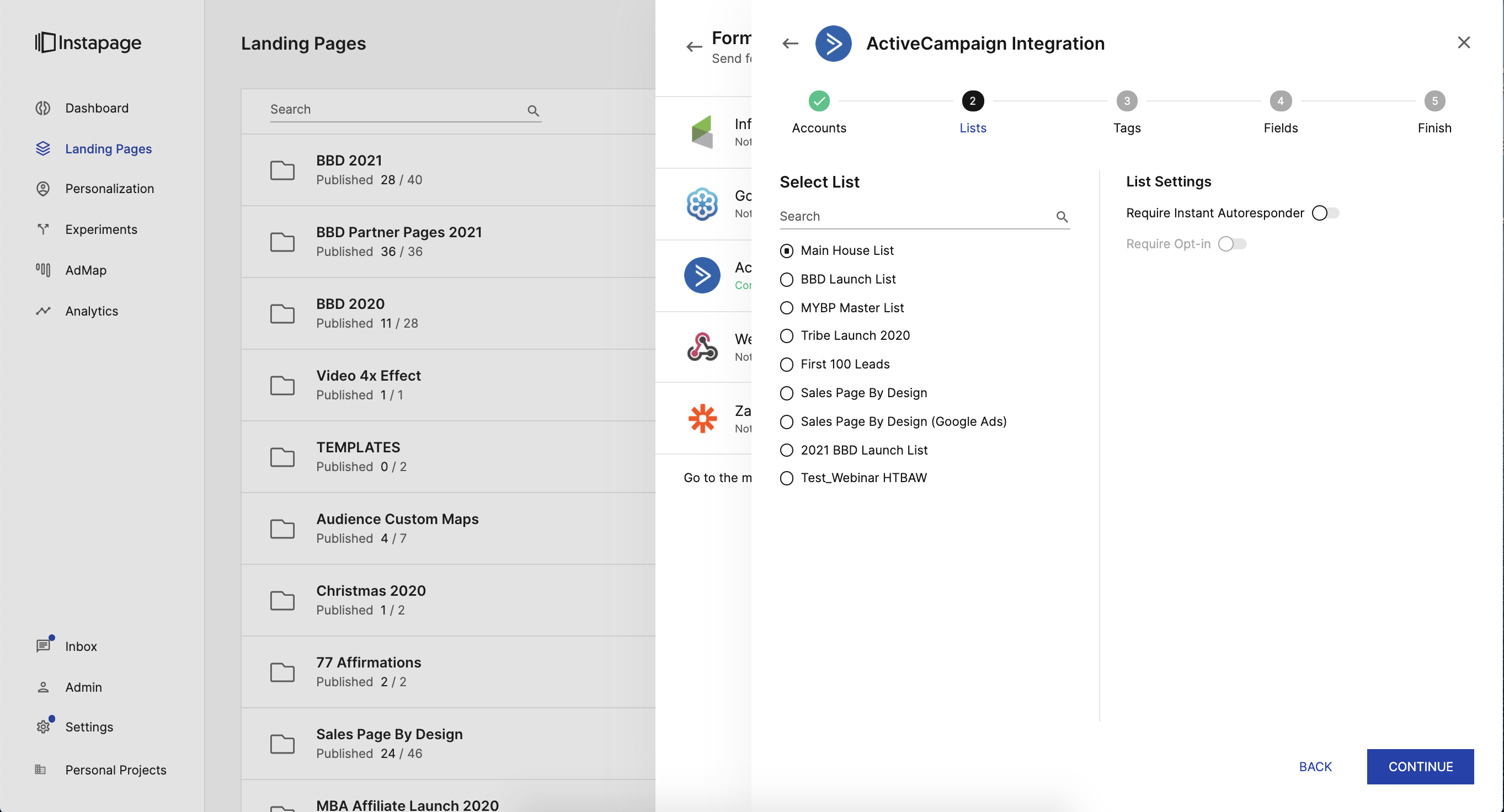The width and height of the screenshot is (1504, 812).
Task: Choose MYBP Master List
Action: tap(786, 308)
